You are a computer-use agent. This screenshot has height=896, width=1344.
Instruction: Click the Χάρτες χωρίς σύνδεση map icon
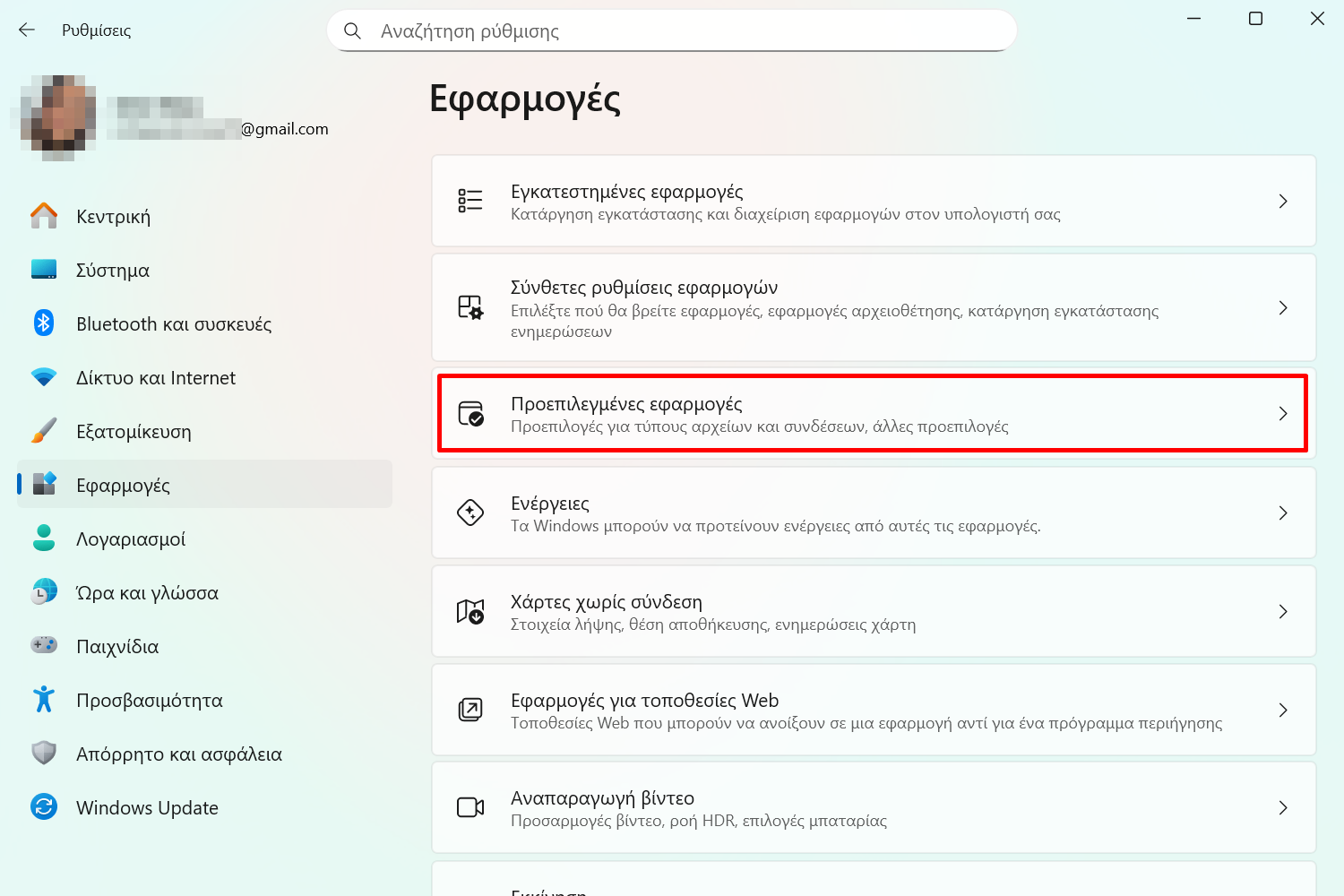tap(470, 611)
